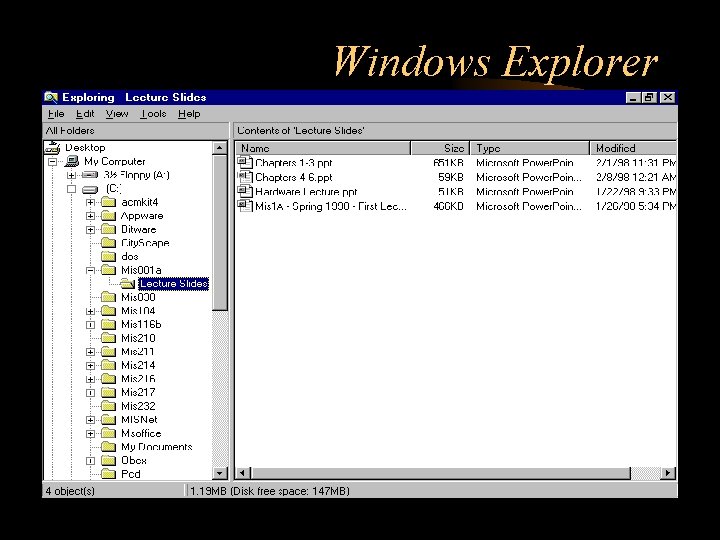Click the contents pane horizontal scrollbar thumb
Image resolution: width=720 pixels, height=540 pixels.
click(440, 473)
